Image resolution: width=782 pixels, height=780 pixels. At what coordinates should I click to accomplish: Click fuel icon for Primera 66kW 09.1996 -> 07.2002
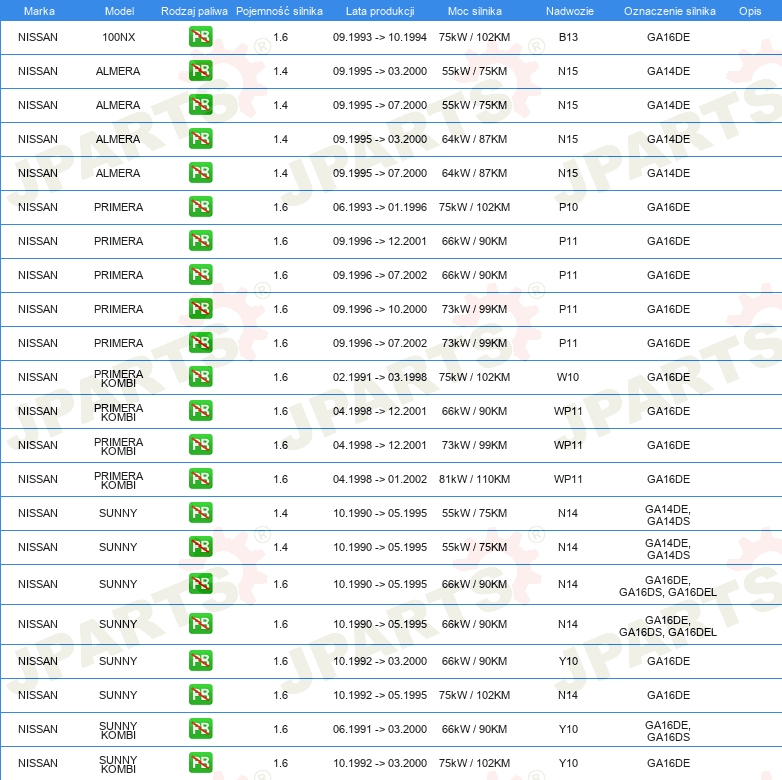click(x=200, y=274)
